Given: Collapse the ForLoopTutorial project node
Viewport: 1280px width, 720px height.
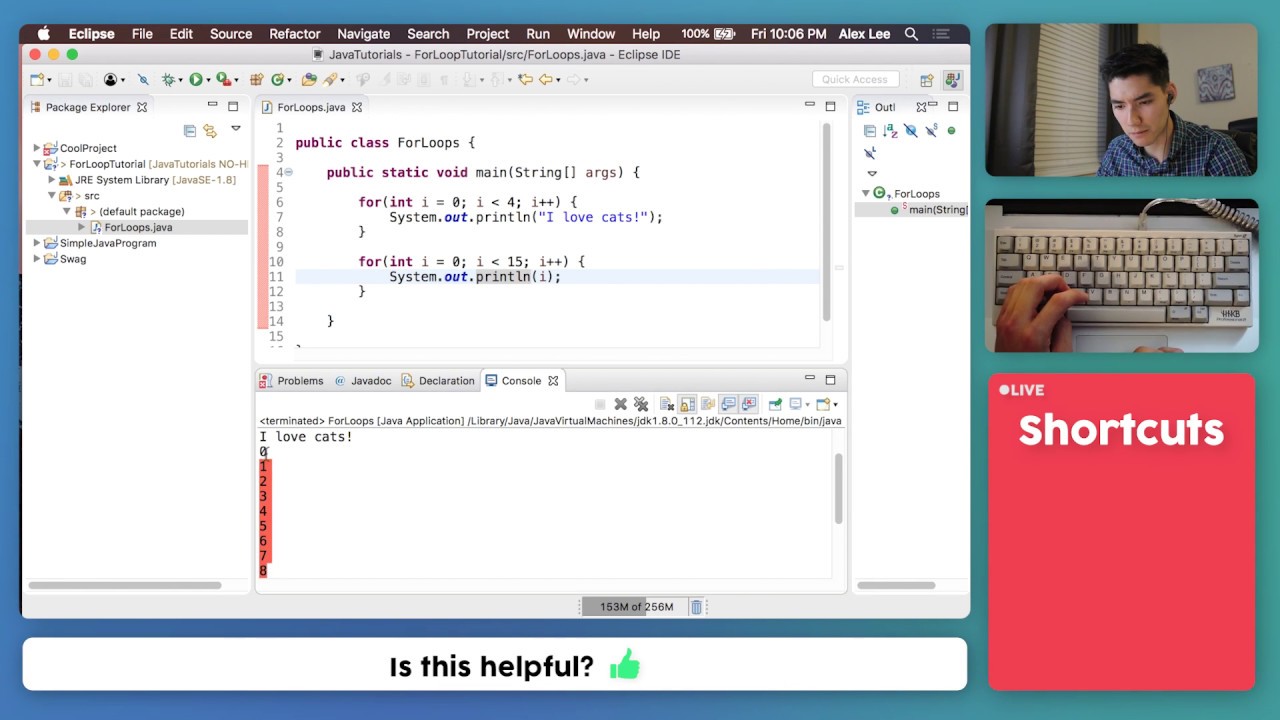Looking at the screenshot, I should click(x=37, y=164).
